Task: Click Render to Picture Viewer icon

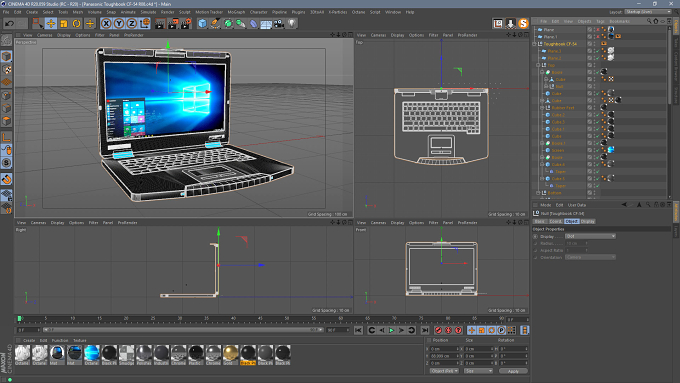Action: coord(173,23)
